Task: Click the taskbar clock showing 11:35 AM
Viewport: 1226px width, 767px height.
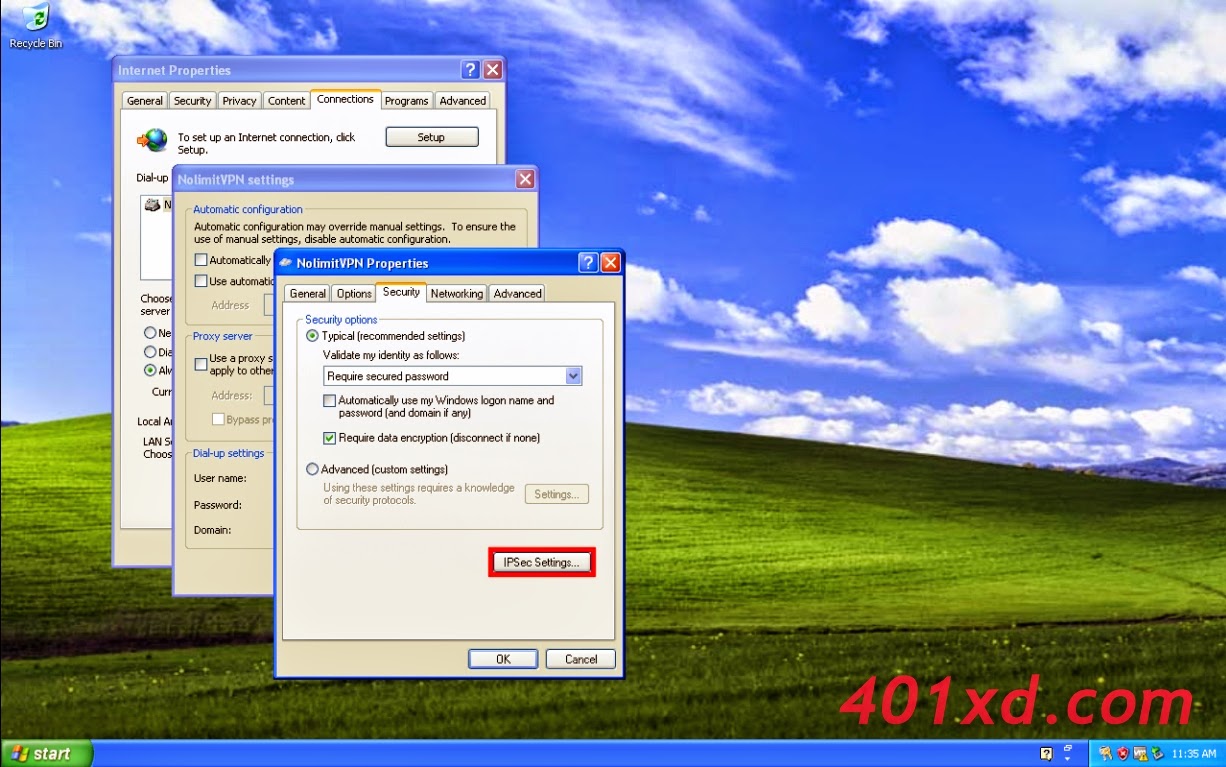Action: (x=1193, y=753)
